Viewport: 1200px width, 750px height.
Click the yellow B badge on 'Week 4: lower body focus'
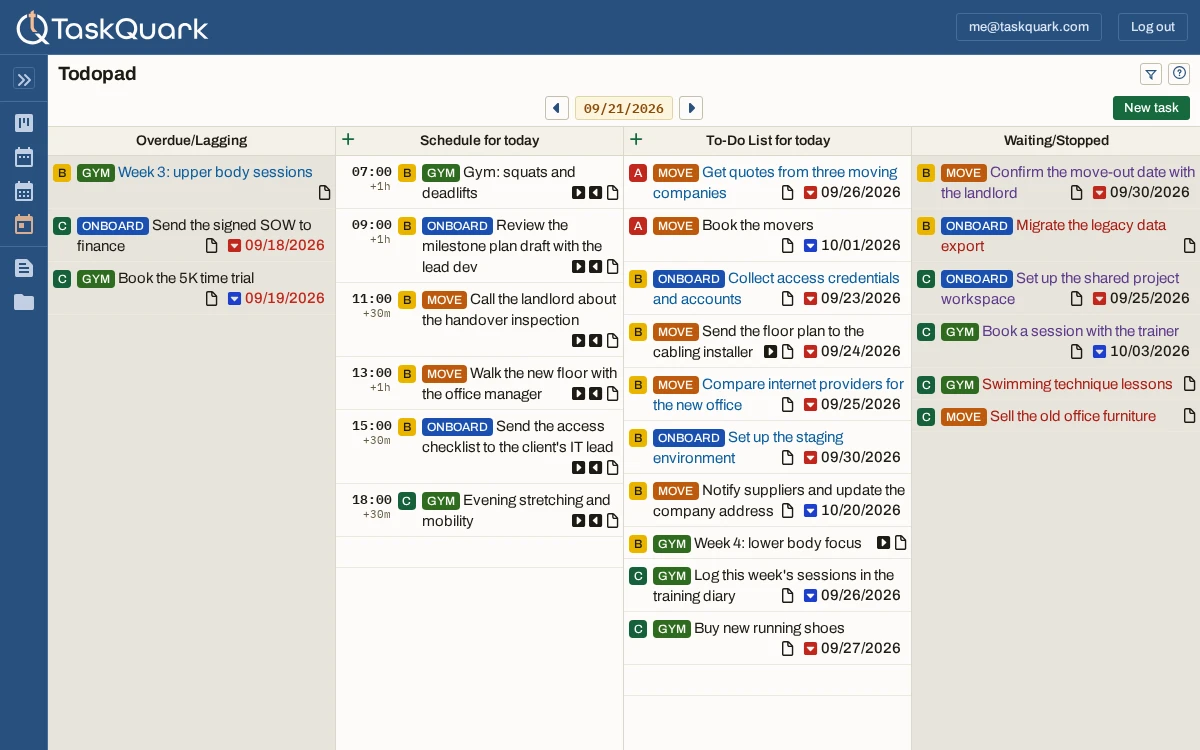coord(638,544)
